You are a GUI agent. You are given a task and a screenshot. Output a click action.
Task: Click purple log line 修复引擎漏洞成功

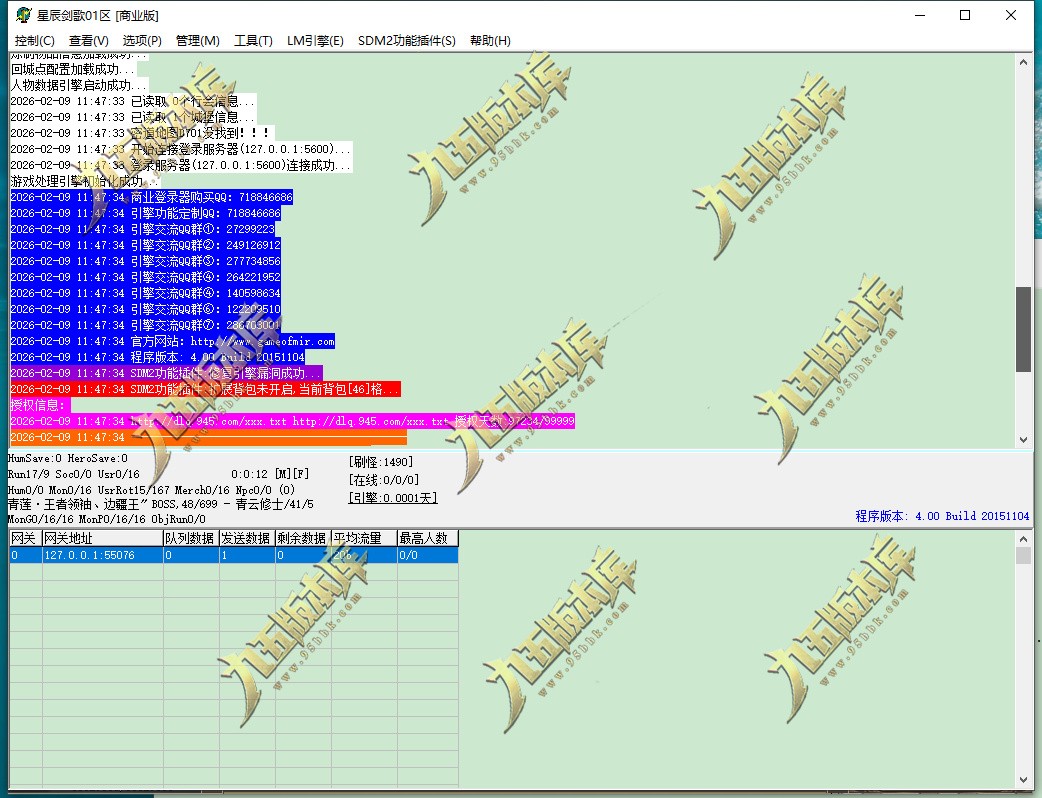(x=167, y=373)
